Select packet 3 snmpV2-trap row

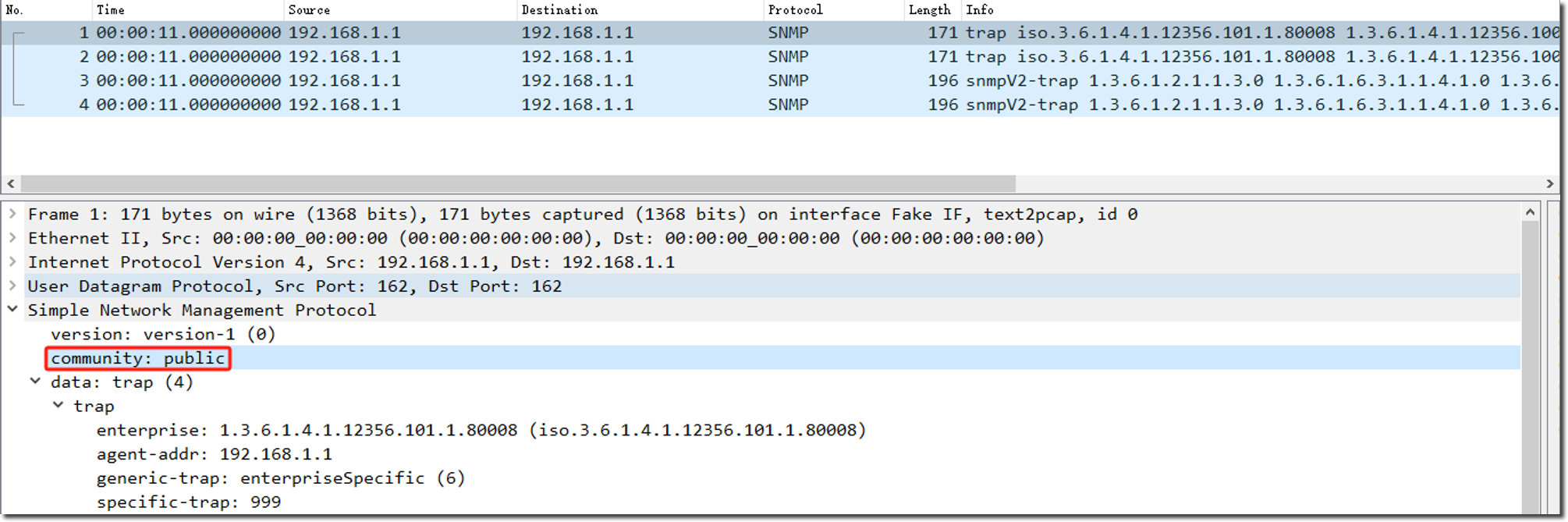point(546,81)
